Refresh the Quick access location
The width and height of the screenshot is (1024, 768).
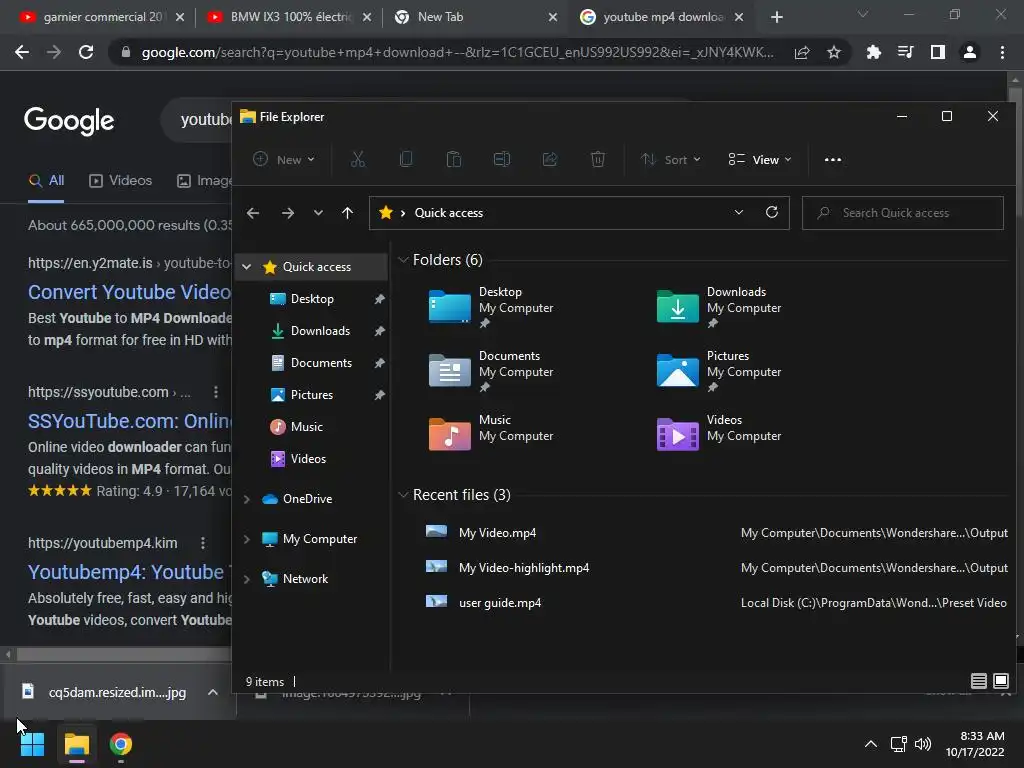(771, 212)
